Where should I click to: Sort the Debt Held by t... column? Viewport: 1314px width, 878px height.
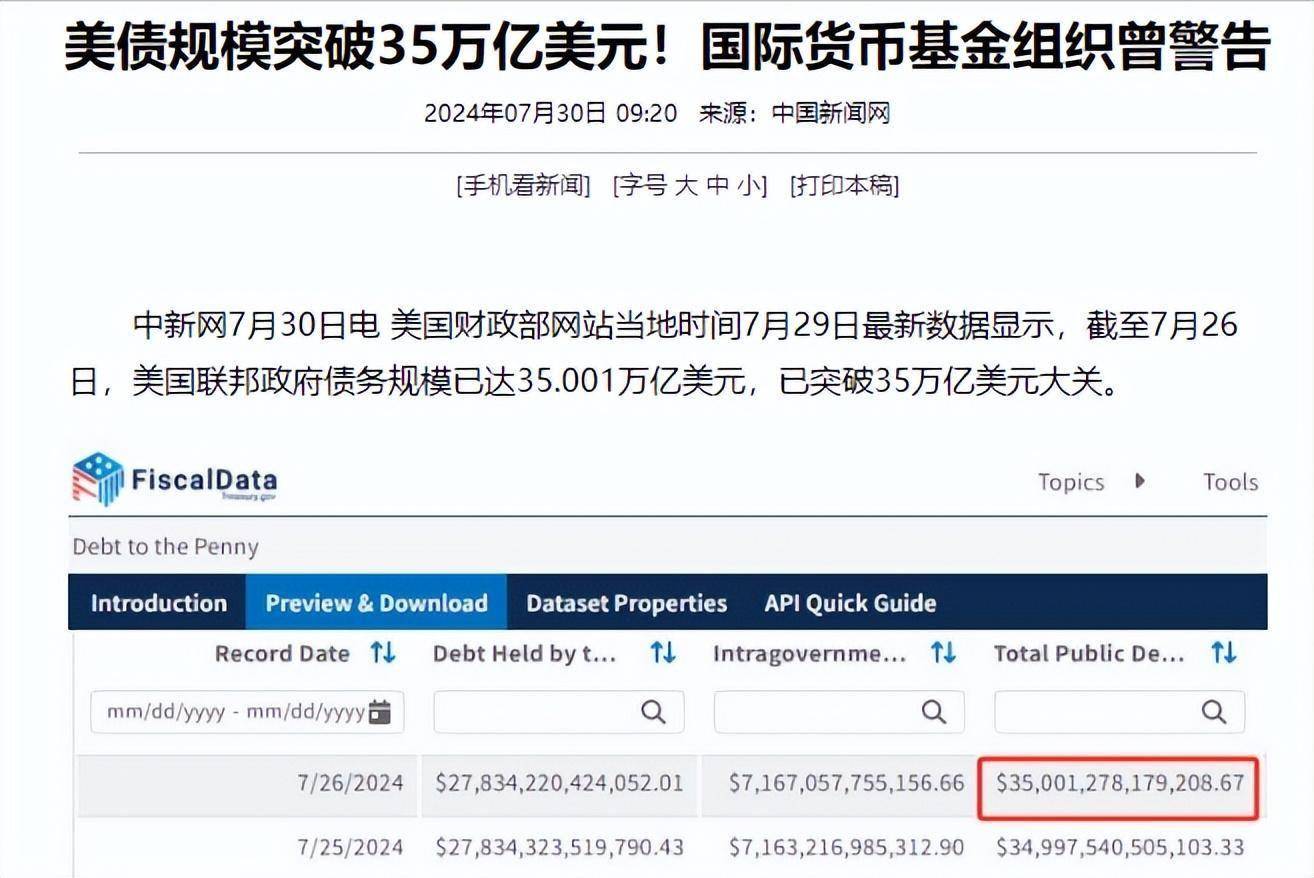[662, 653]
